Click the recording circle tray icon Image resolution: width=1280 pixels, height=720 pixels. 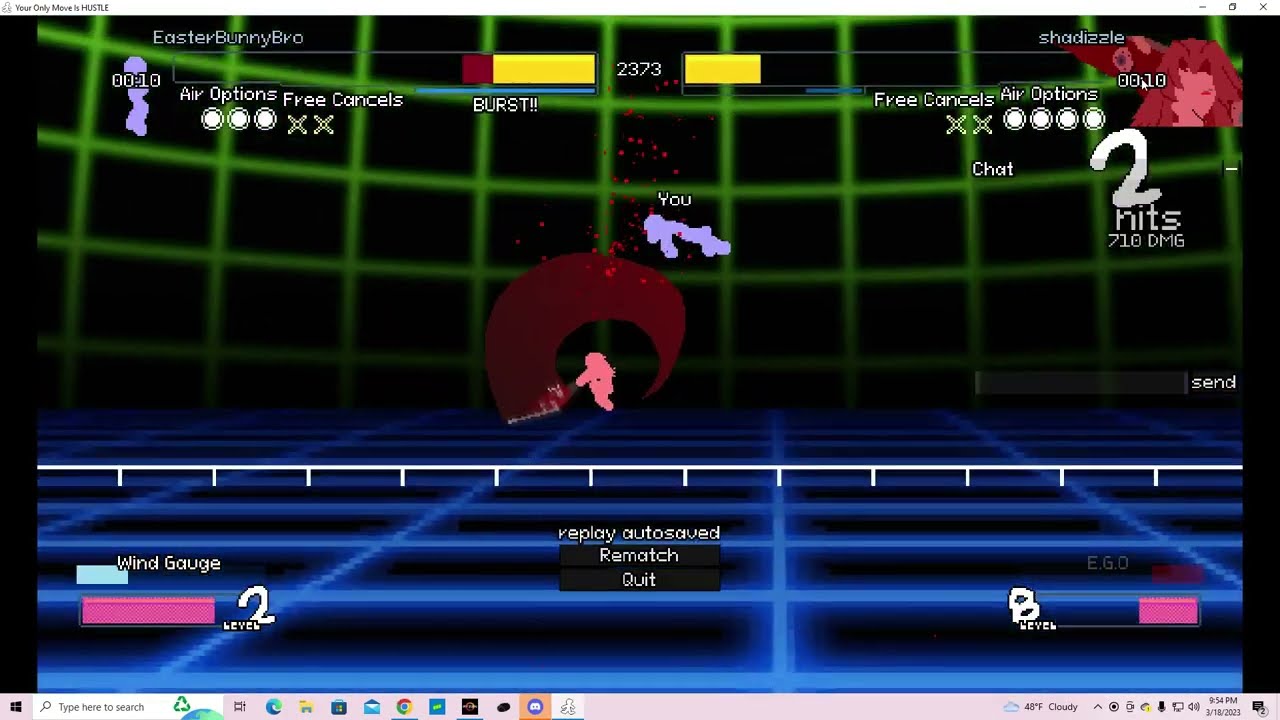click(1114, 707)
